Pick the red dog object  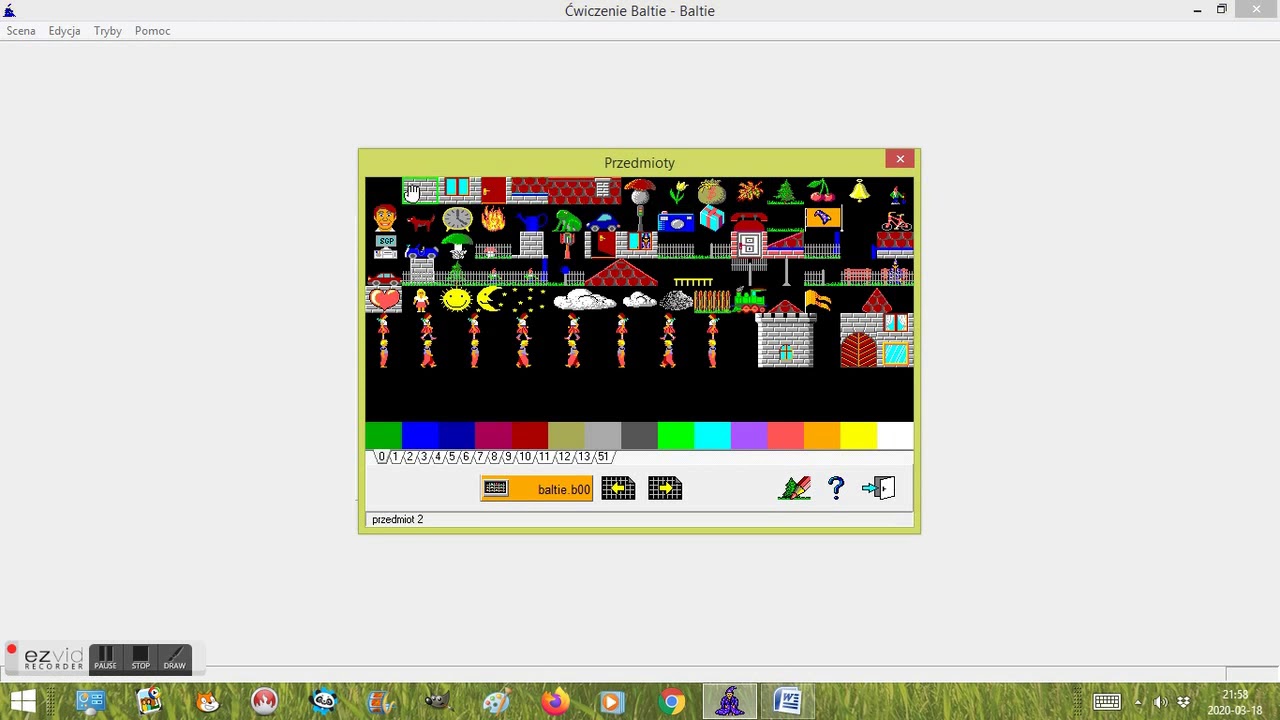(x=421, y=220)
